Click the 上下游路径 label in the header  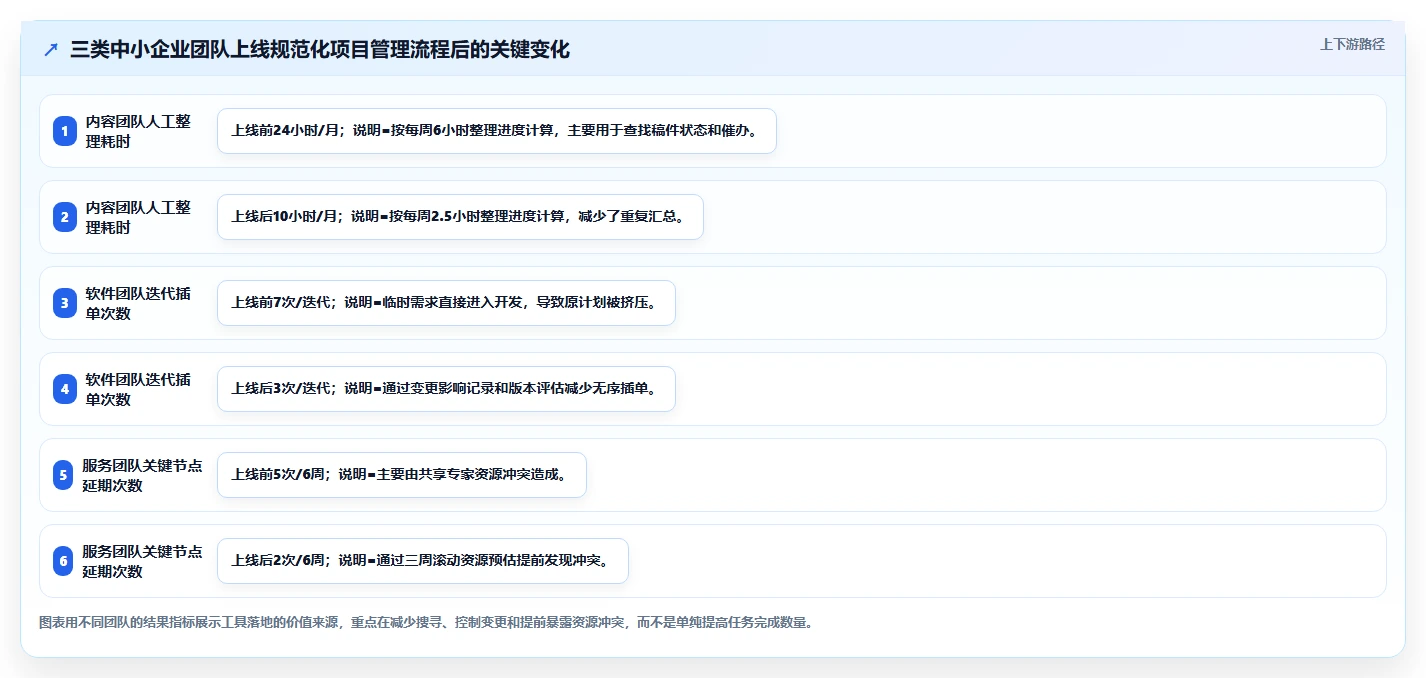coord(1352,44)
